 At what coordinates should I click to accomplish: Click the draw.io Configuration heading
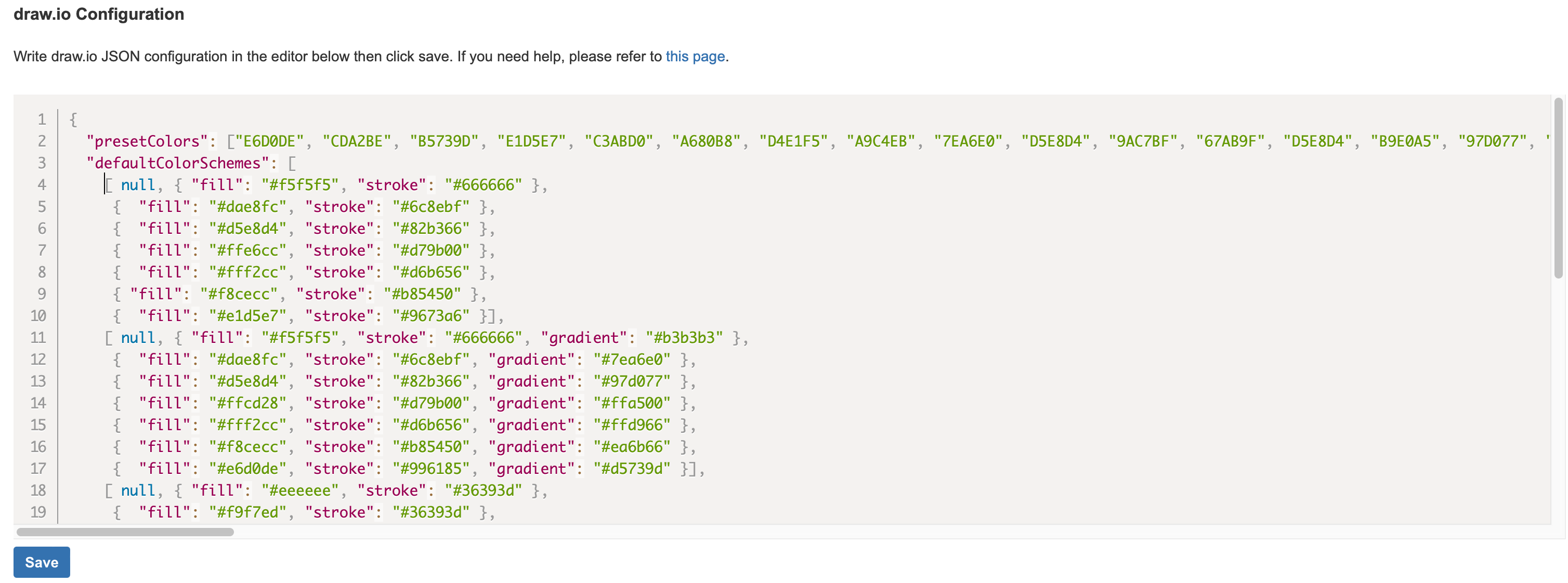click(99, 14)
